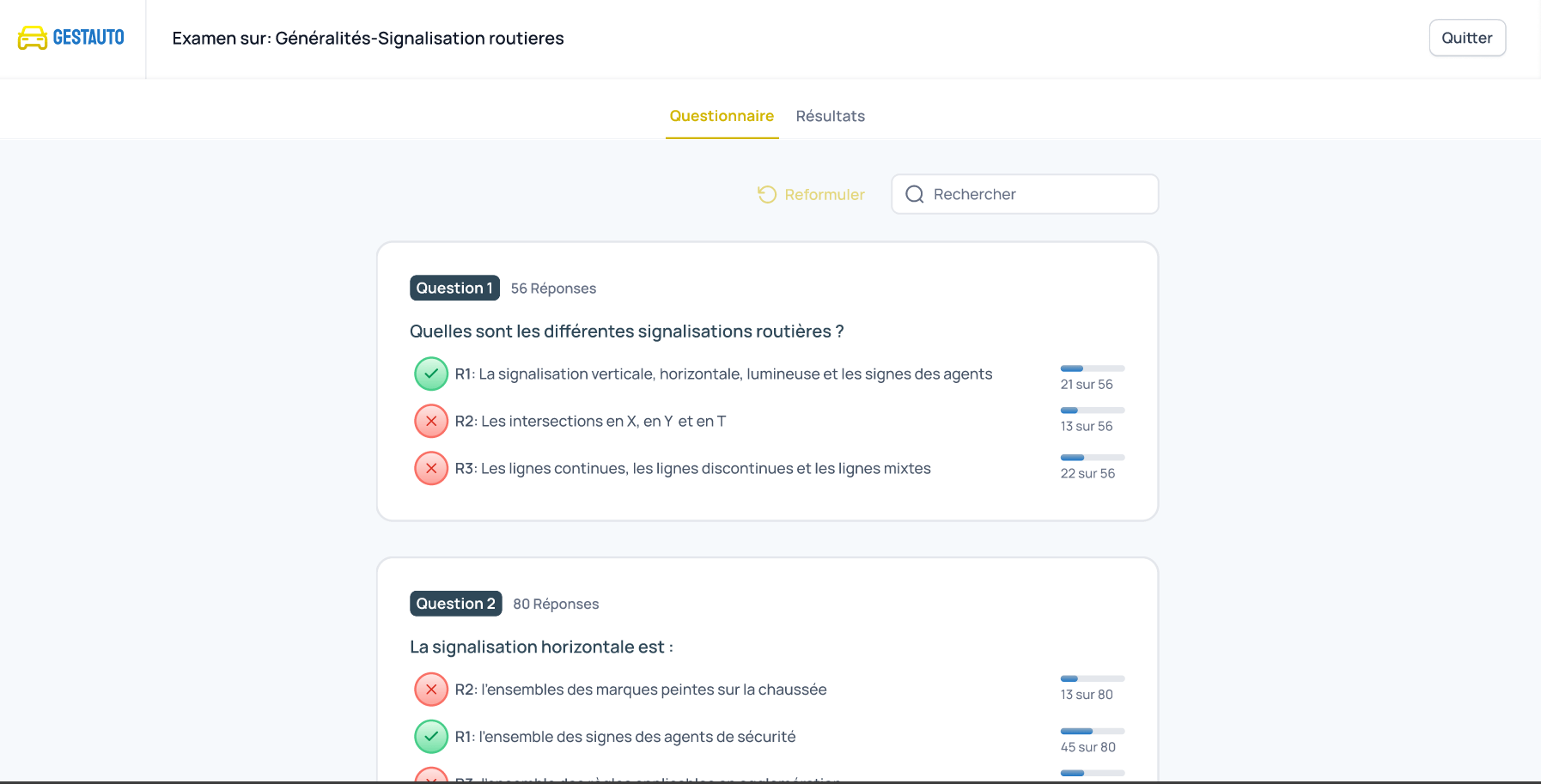This screenshot has height=784, width=1541.
Task: Click the GESTAUTO car logo icon
Action: (32, 37)
